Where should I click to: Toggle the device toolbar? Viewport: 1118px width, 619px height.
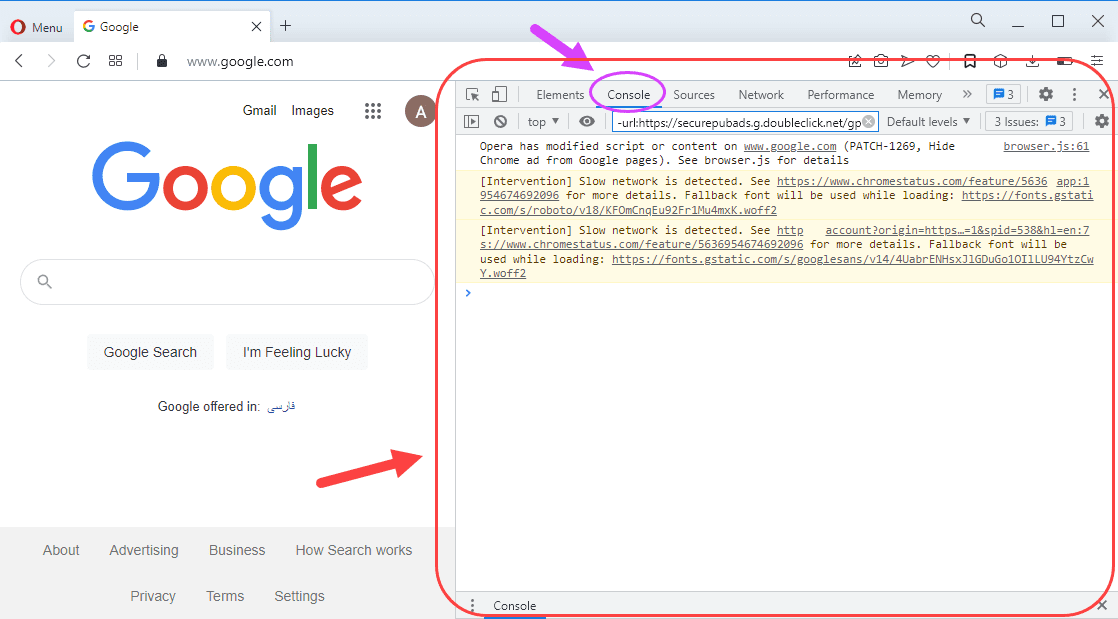[x=499, y=94]
